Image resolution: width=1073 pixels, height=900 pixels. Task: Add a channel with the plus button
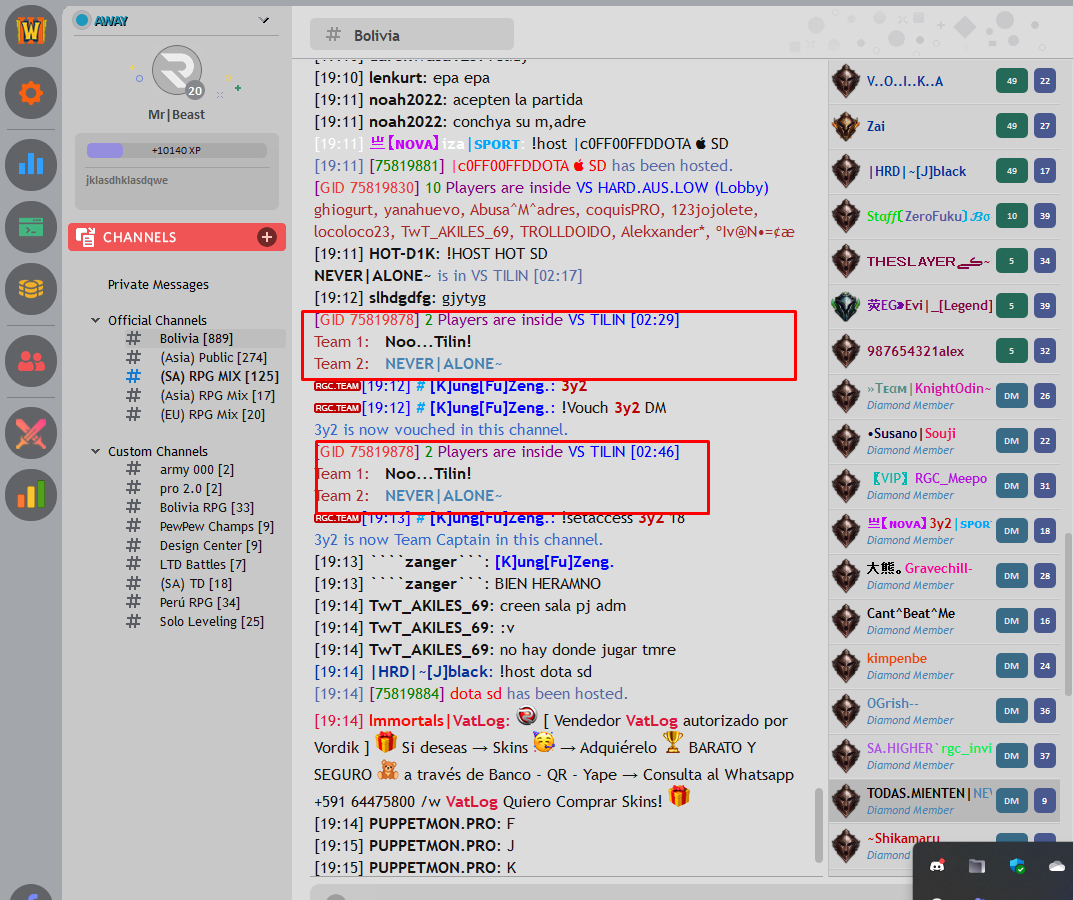pyautogui.click(x=267, y=237)
